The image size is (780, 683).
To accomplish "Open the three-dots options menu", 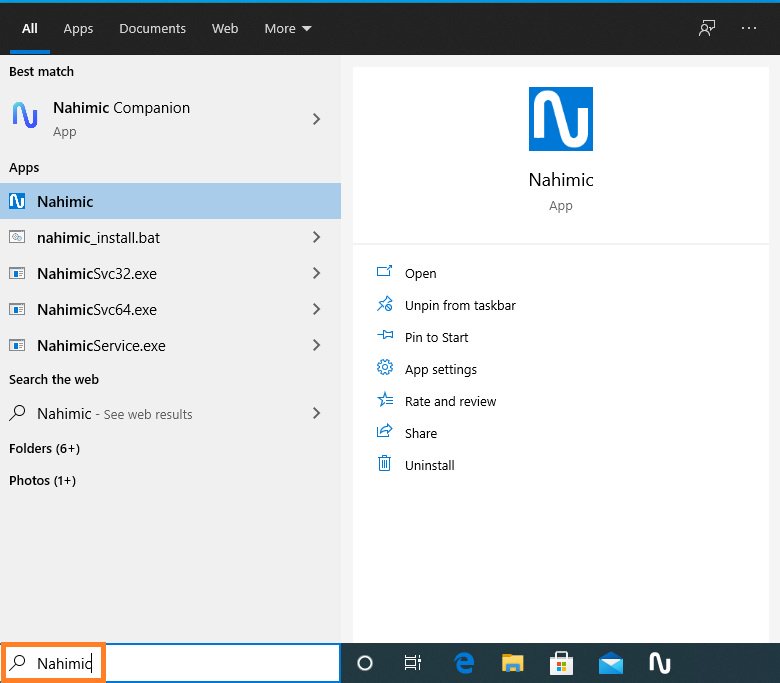I will tap(749, 28).
